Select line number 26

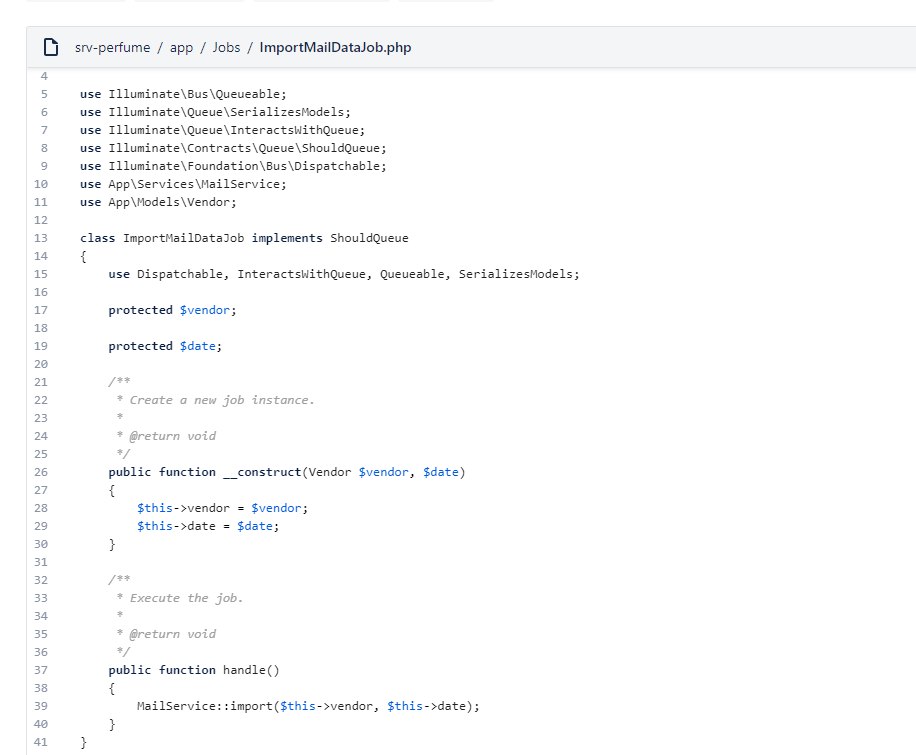coord(40,472)
